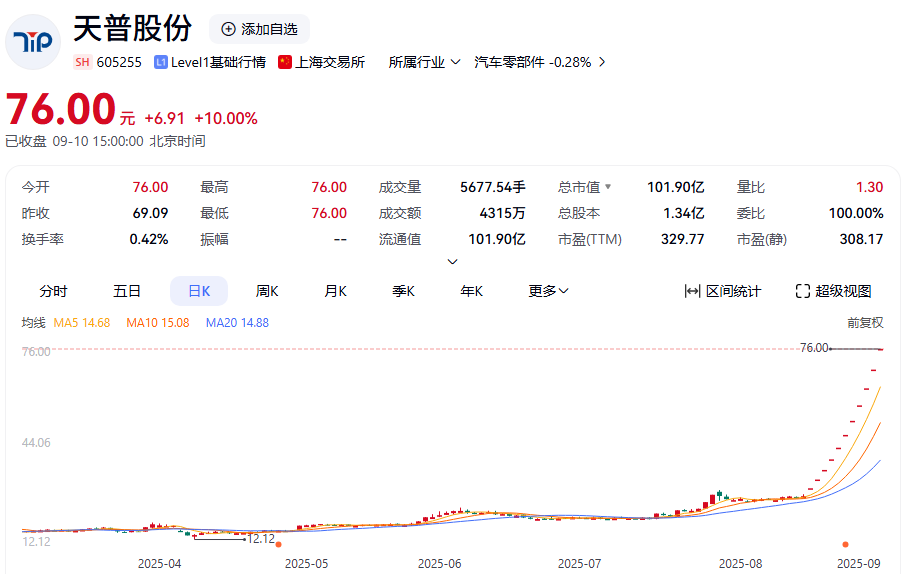Click 已收盘 09-10 15:00:00 status text
Image resolution: width=906 pixels, height=574 pixels.
click(x=105, y=141)
